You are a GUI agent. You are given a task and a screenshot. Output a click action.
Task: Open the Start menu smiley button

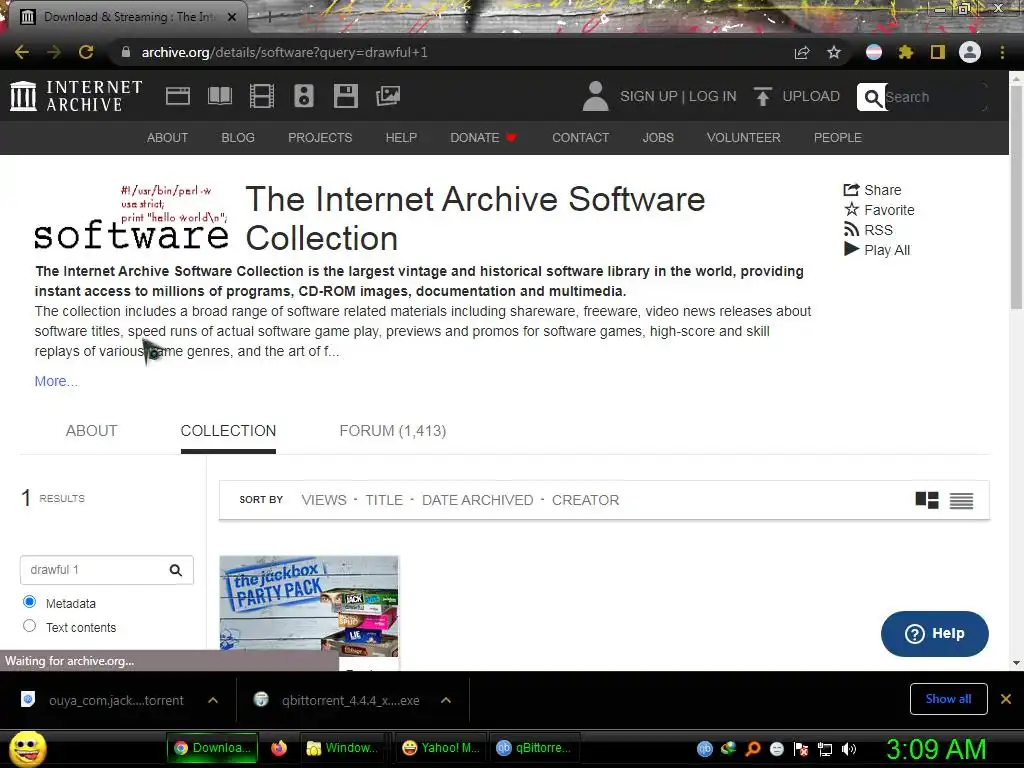click(x=27, y=748)
